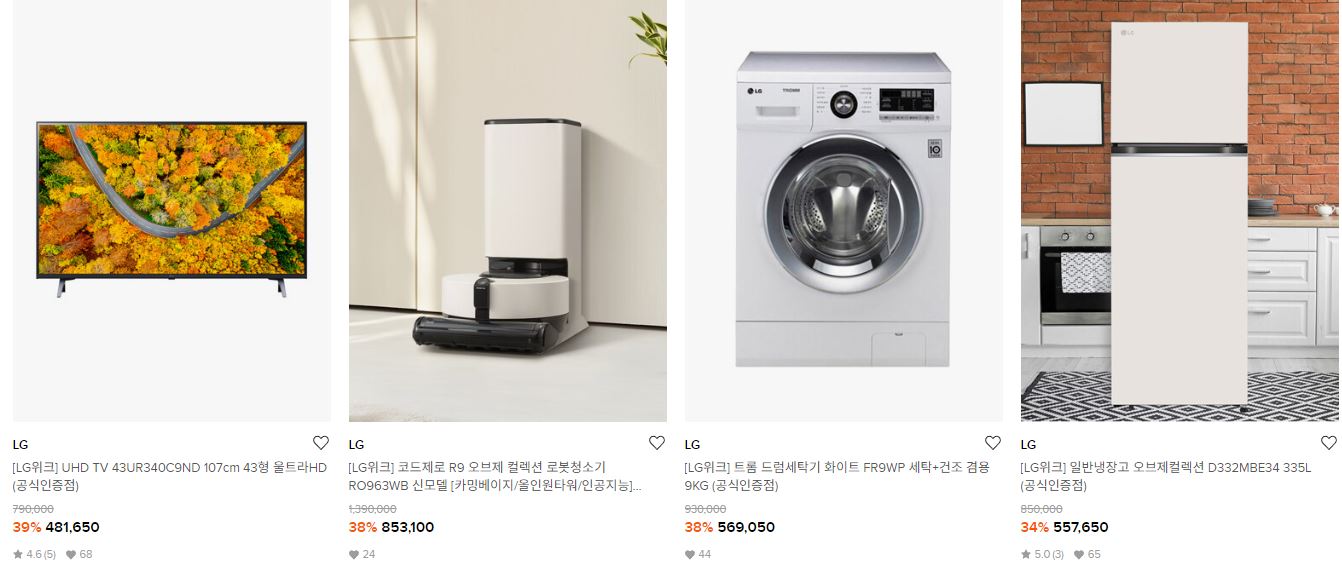Add the UHD TV 43UR340C9ND to wishlist
The width and height of the screenshot is (1342, 569).
point(320,443)
